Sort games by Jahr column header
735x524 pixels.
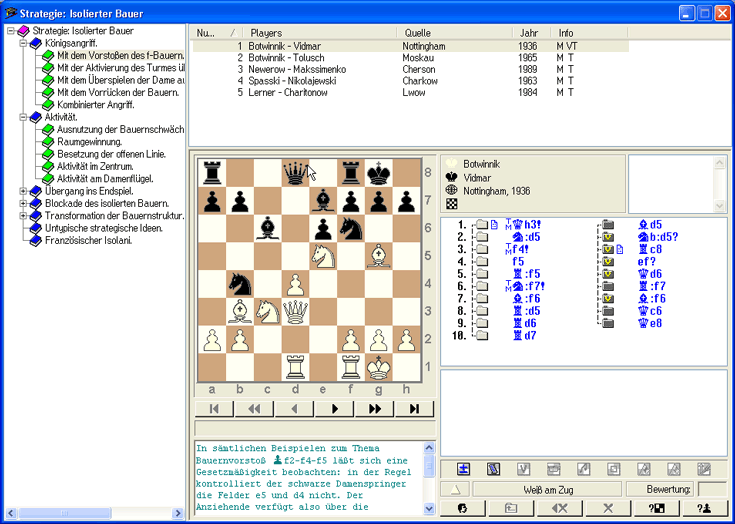(x=533, y=33)
